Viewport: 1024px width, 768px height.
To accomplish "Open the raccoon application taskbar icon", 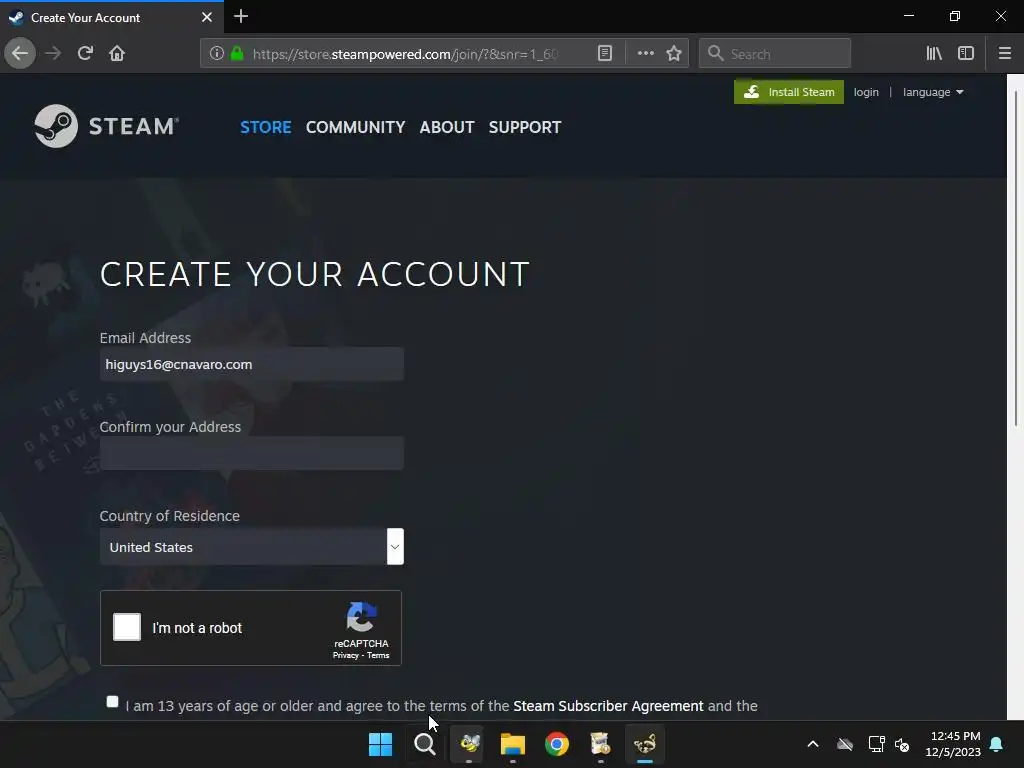I will 645,744.
